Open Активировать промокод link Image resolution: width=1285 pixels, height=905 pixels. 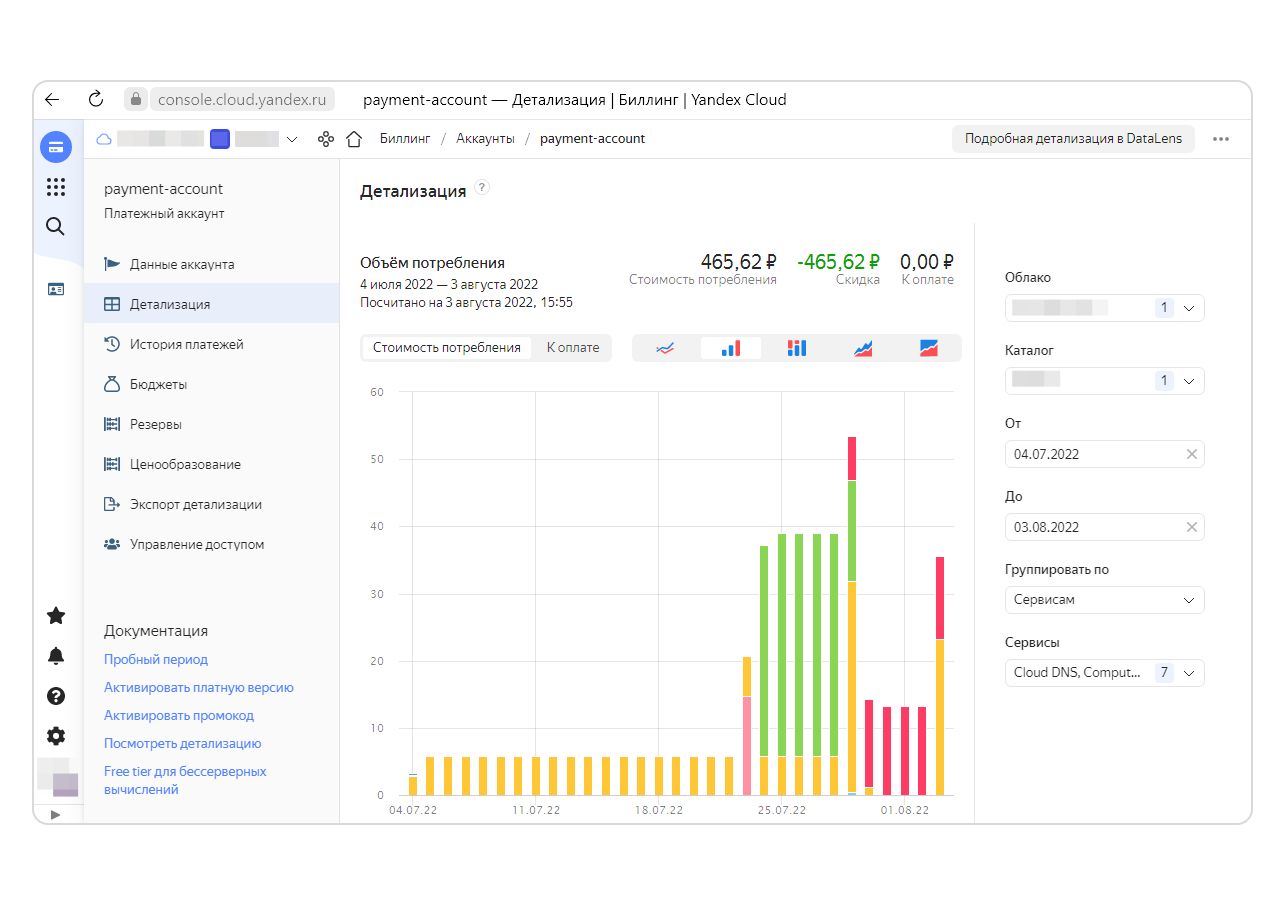tap(179, 716)
